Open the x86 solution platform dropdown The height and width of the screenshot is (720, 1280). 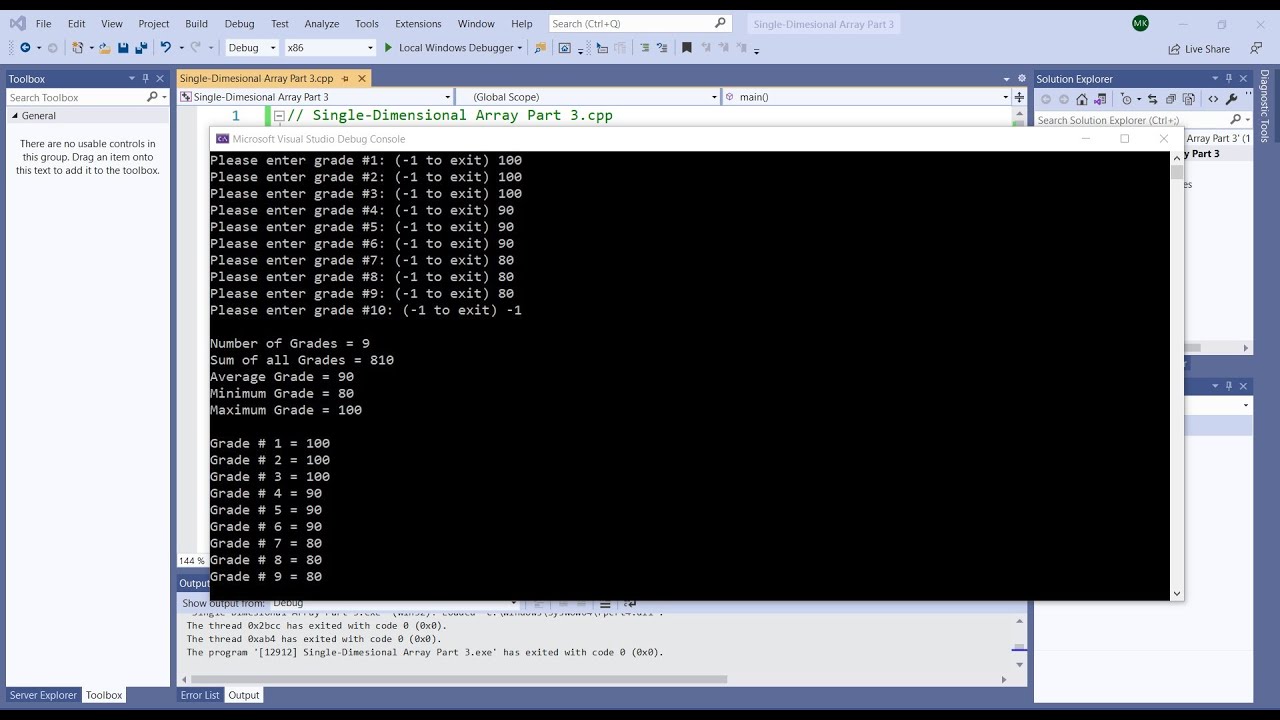point(370,47)
